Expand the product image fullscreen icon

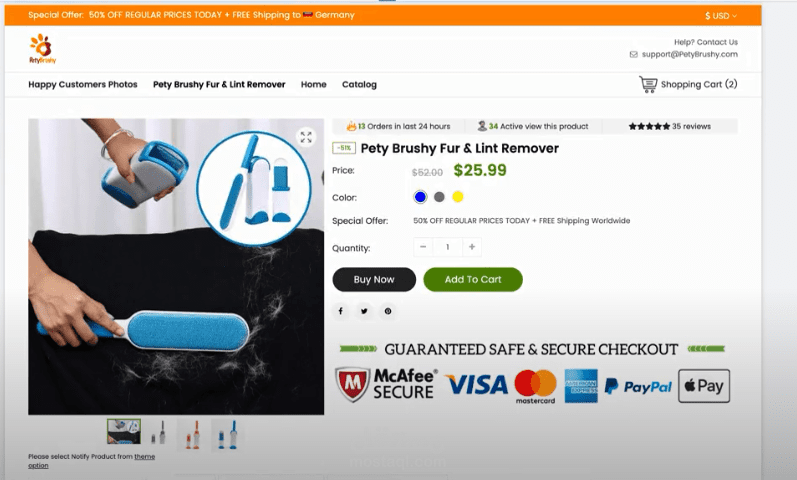(306, 137)
